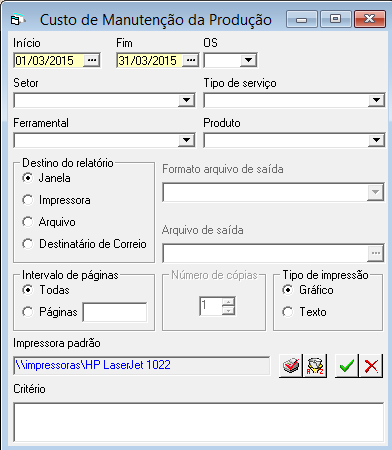Click inside the Critério text area

point(199,422)
